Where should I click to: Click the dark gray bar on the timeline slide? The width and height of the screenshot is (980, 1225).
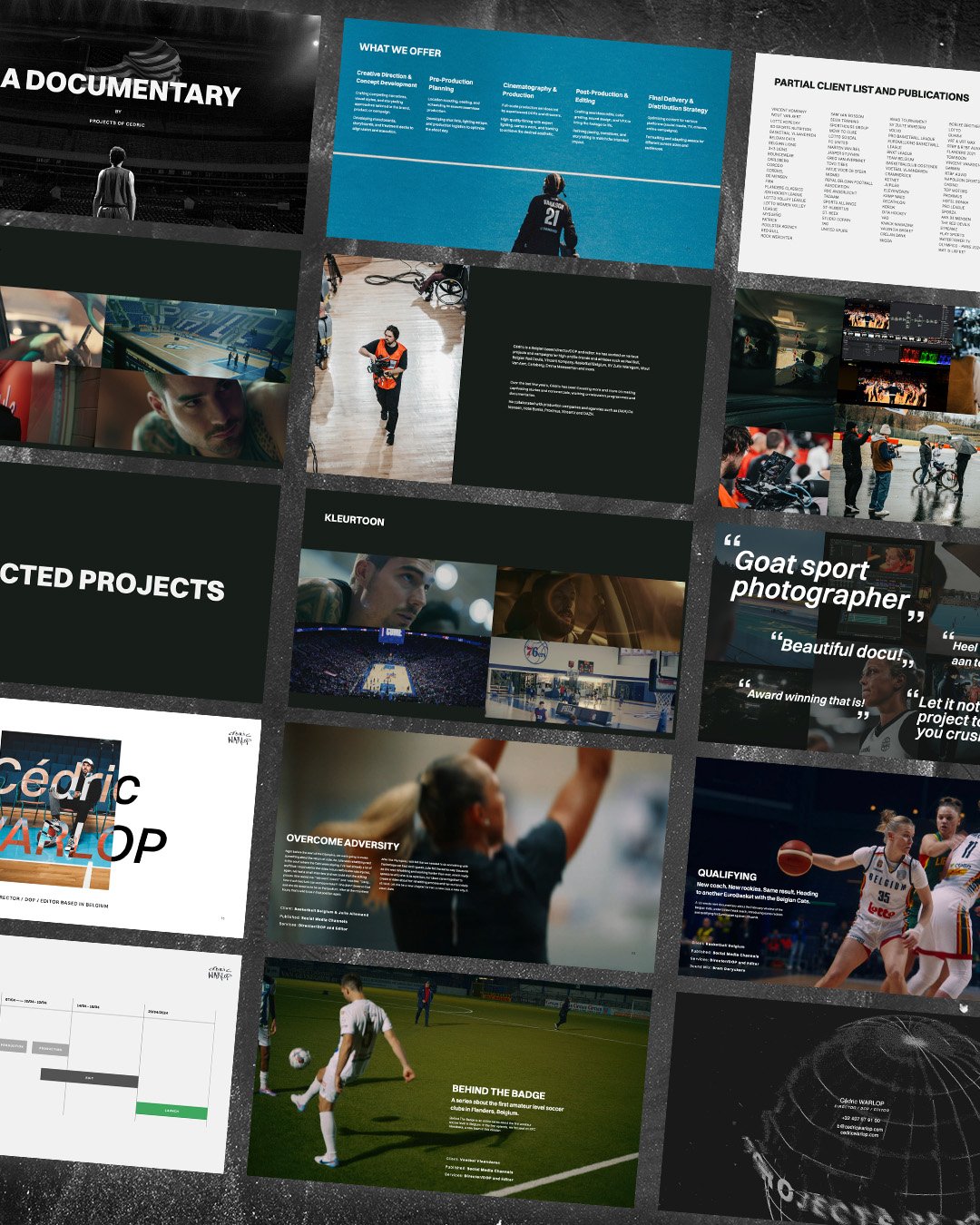pyautogui.click(x=89, y=1078)
